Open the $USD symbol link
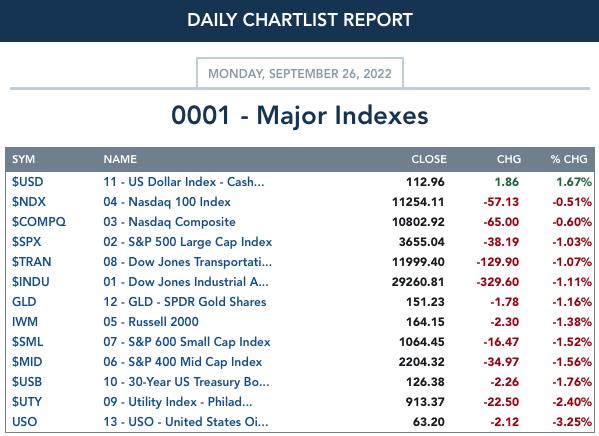Screen dimensions: 599x436 coord(28,182)
